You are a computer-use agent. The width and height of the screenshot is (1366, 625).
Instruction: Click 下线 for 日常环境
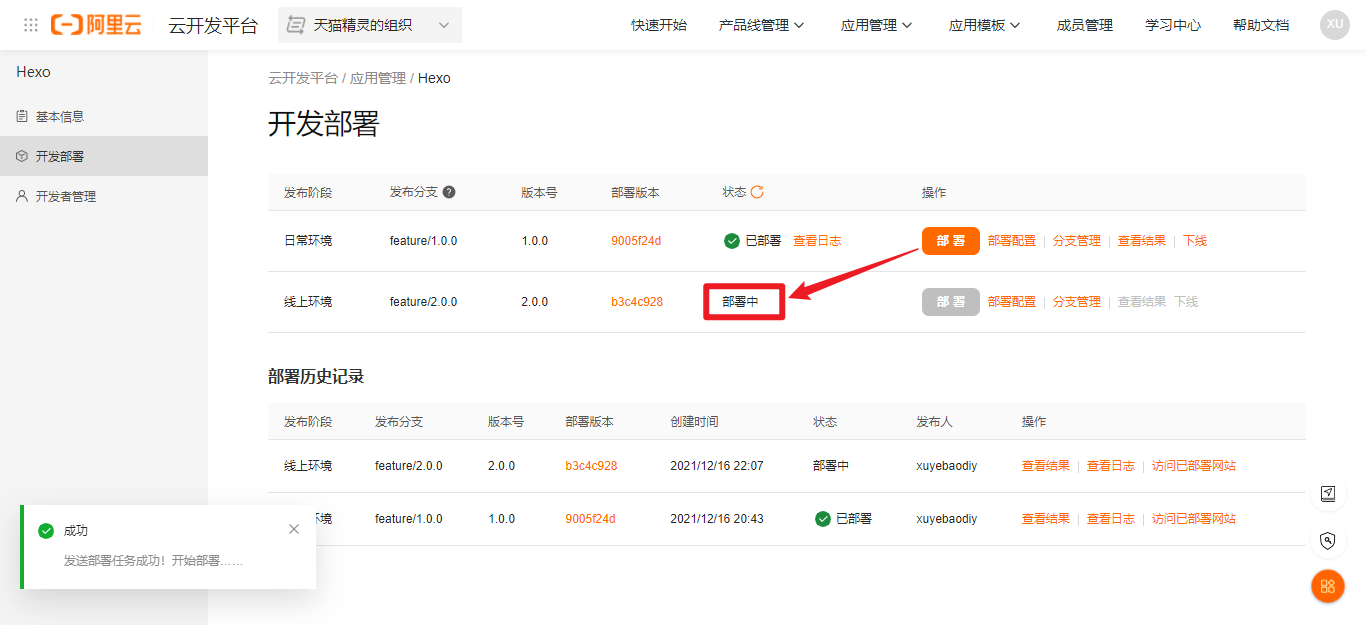click(1195, 241)
